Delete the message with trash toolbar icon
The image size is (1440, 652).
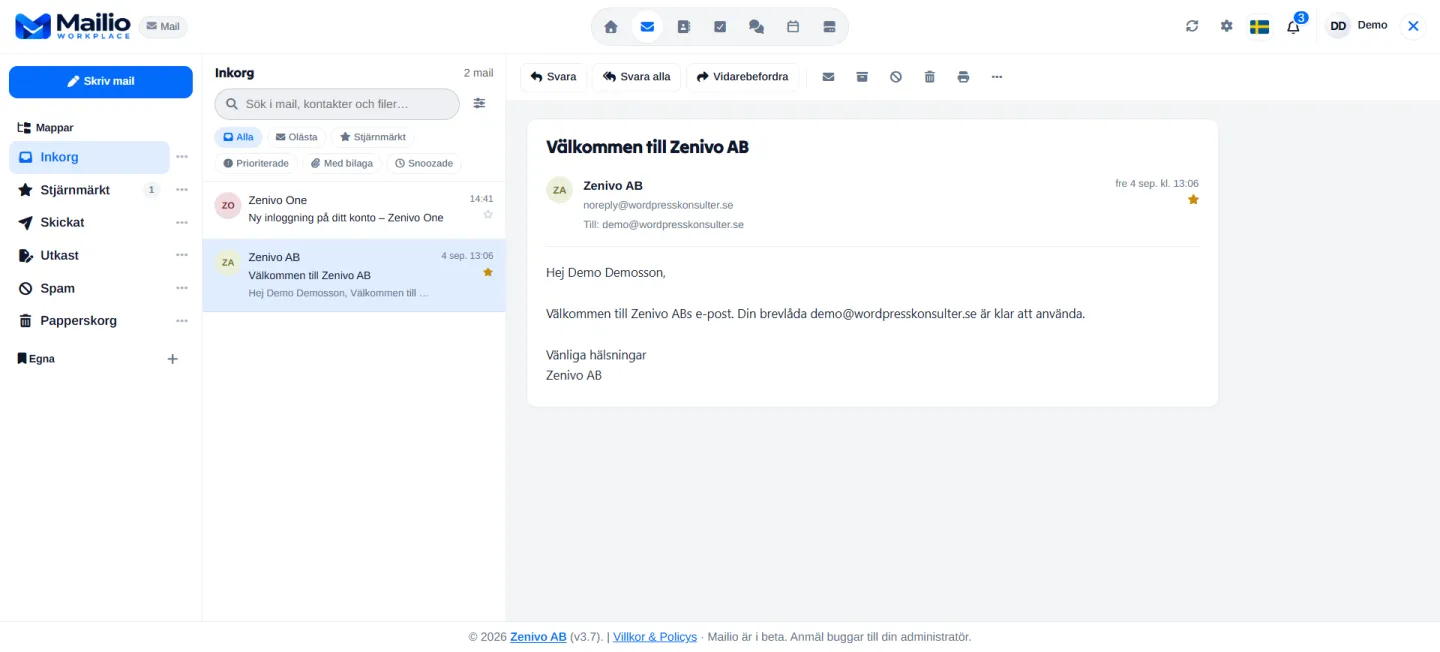(929, 77)
